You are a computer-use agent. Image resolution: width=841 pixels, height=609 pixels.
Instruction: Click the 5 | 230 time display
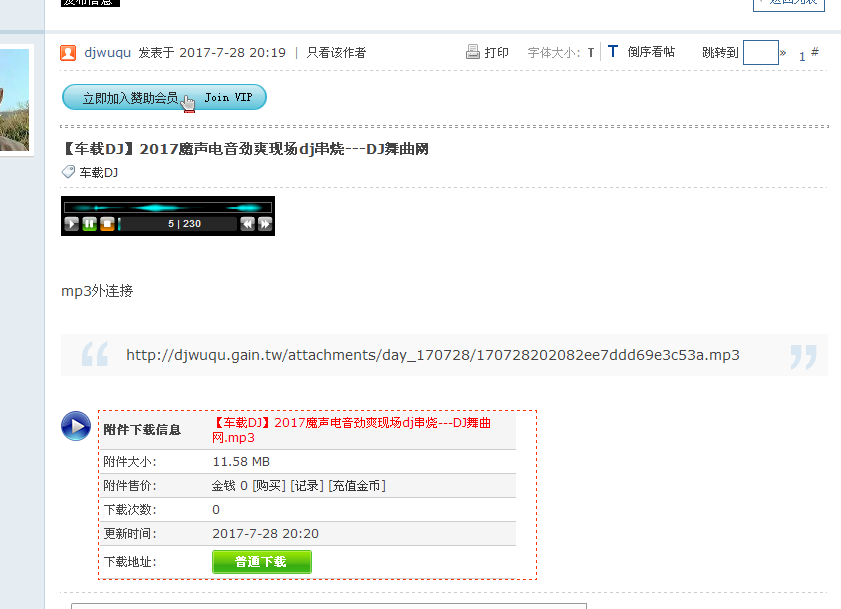pos(185,224)
